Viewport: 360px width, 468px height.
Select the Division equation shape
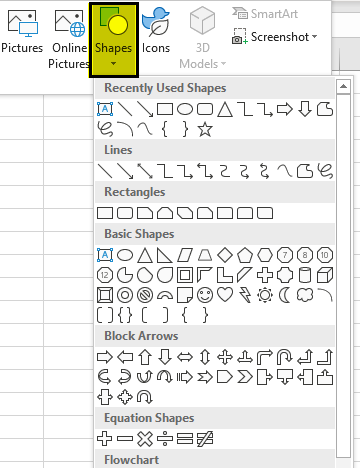coord(165,439)
